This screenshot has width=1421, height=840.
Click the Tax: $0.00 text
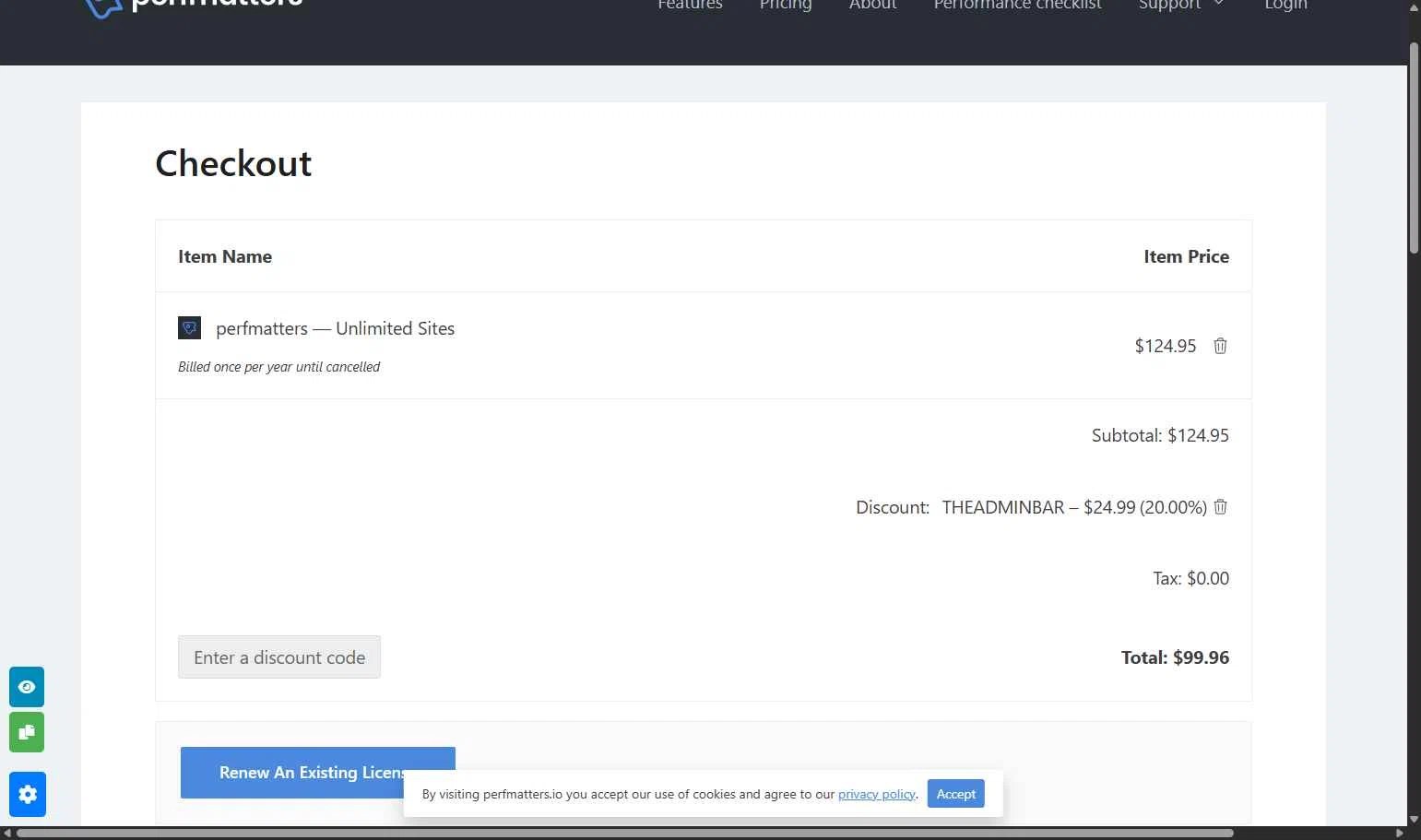pos(1190,578)
